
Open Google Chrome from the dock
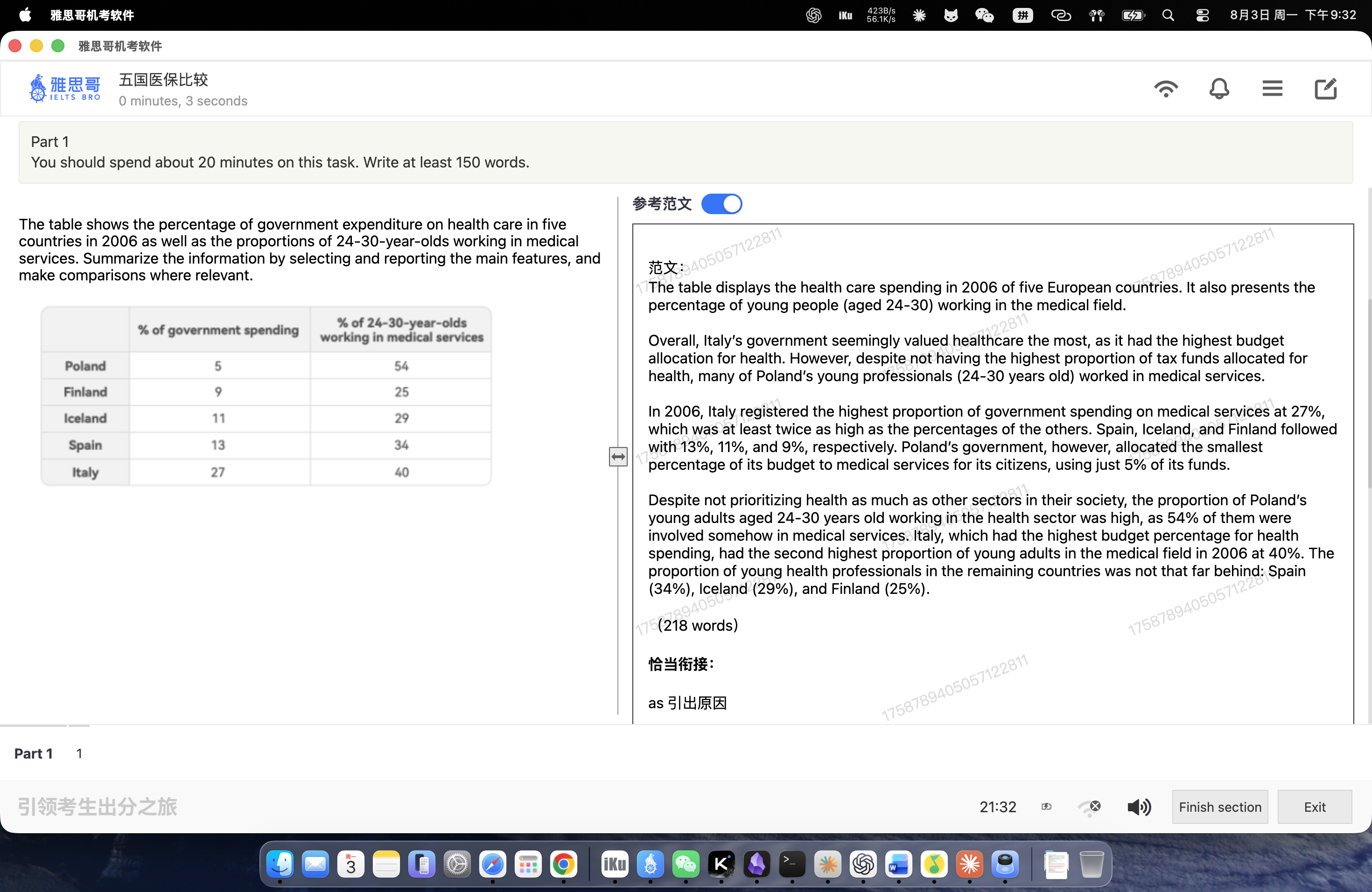click(x=563, y=864)
